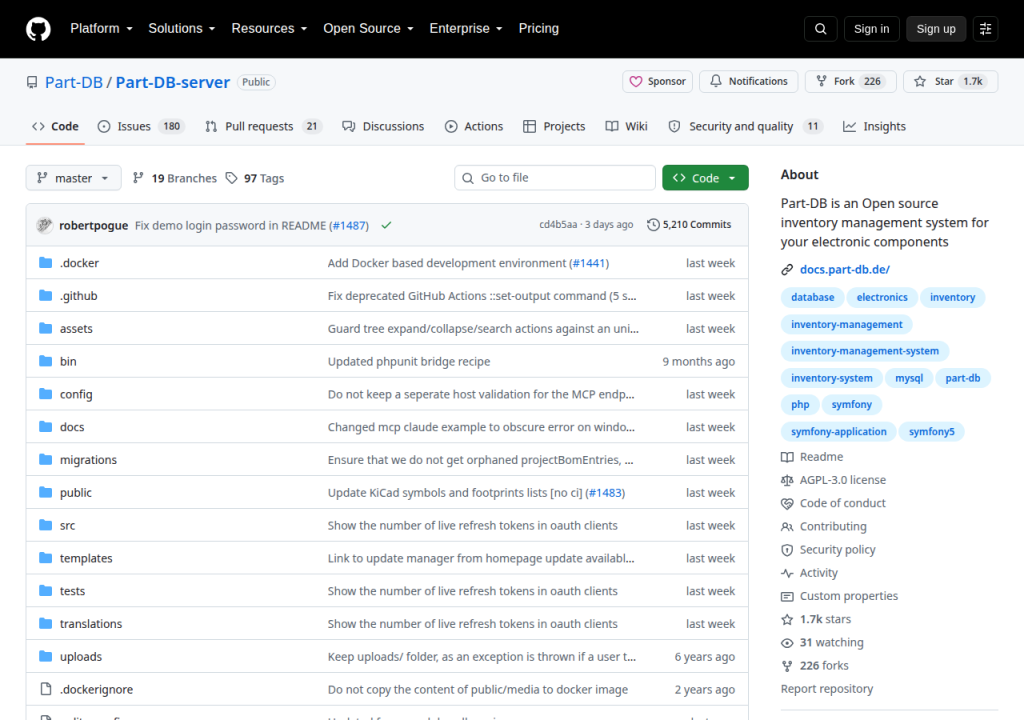Expand the Enterprise menu
Viewport: 1024px width, 720px height.
(466, 29)
